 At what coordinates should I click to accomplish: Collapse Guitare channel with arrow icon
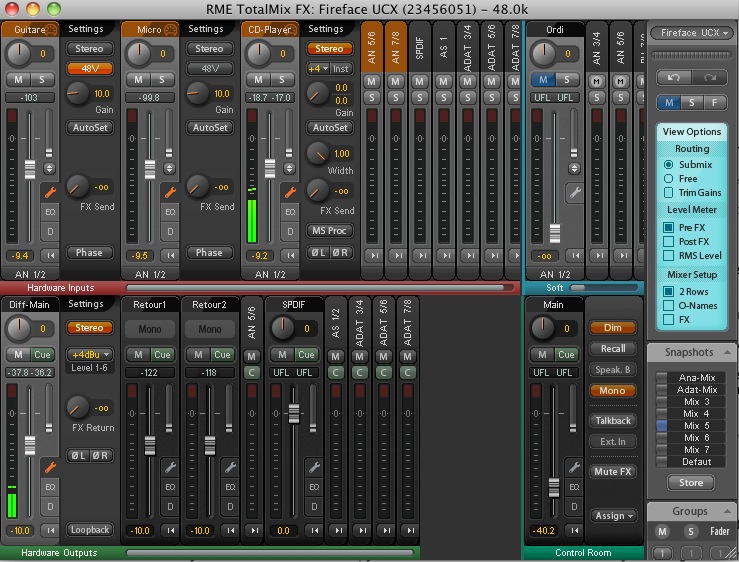click(x=50, y=256)
